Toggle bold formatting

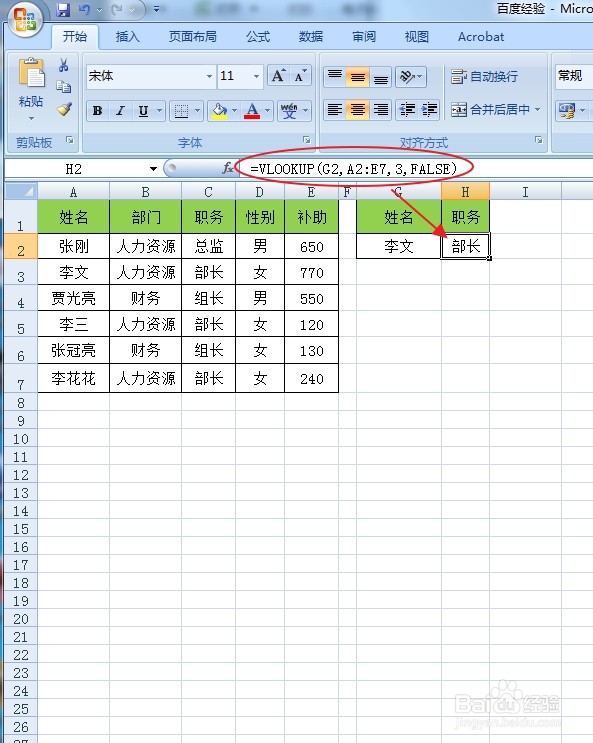(98, 111)
